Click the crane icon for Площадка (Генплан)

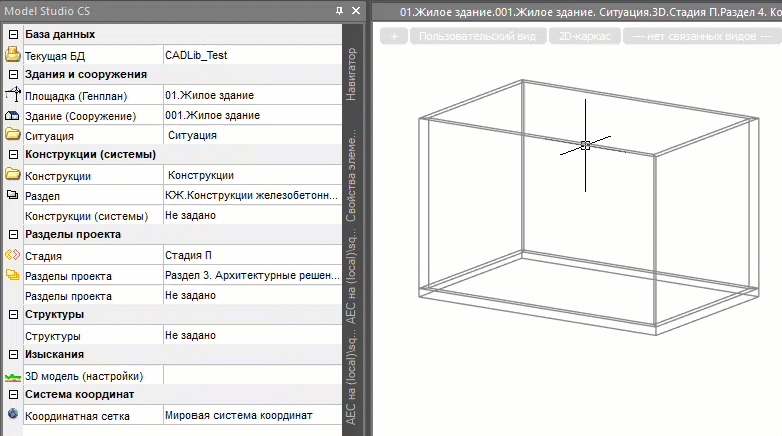(13, 95)
